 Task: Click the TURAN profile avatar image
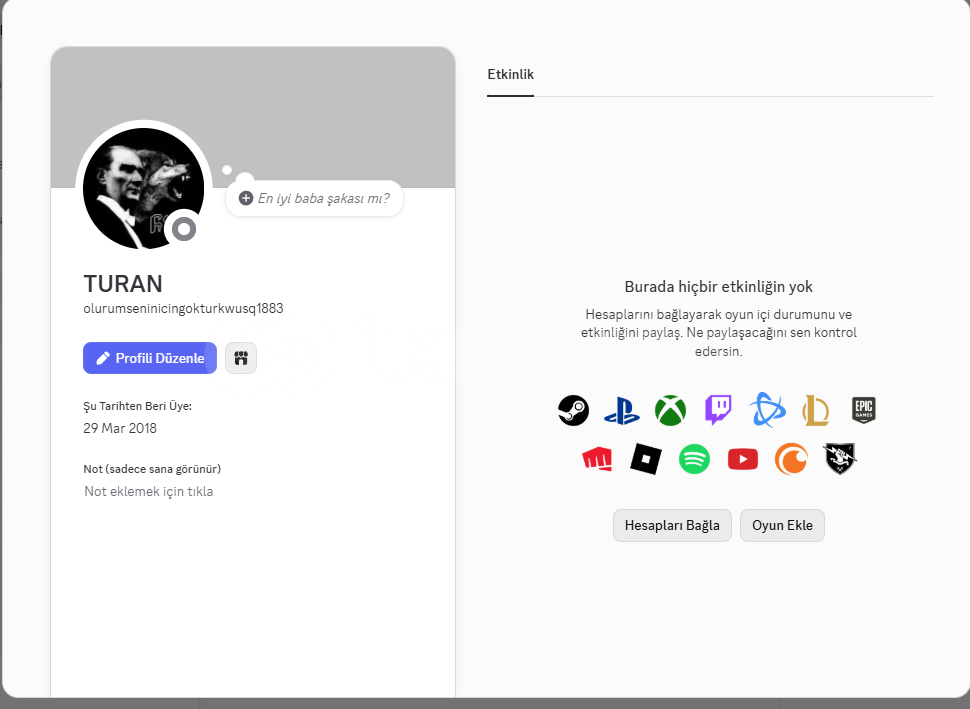pyautogui.click(x=144, y=188)
